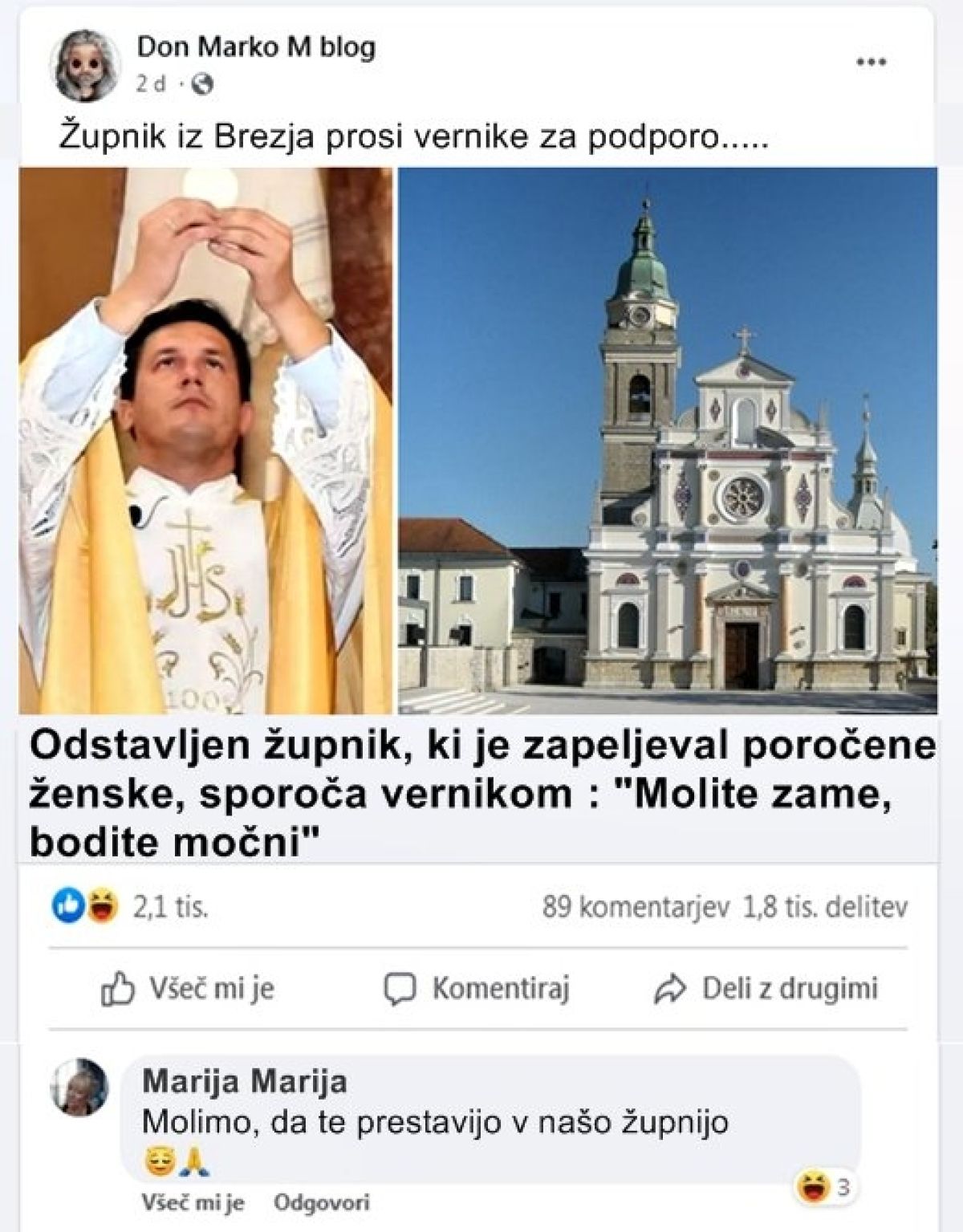The width and height of the screenshot is (963, 1232).
Task: Click the blue like reaction icon
Action: [x=66, y=907]
